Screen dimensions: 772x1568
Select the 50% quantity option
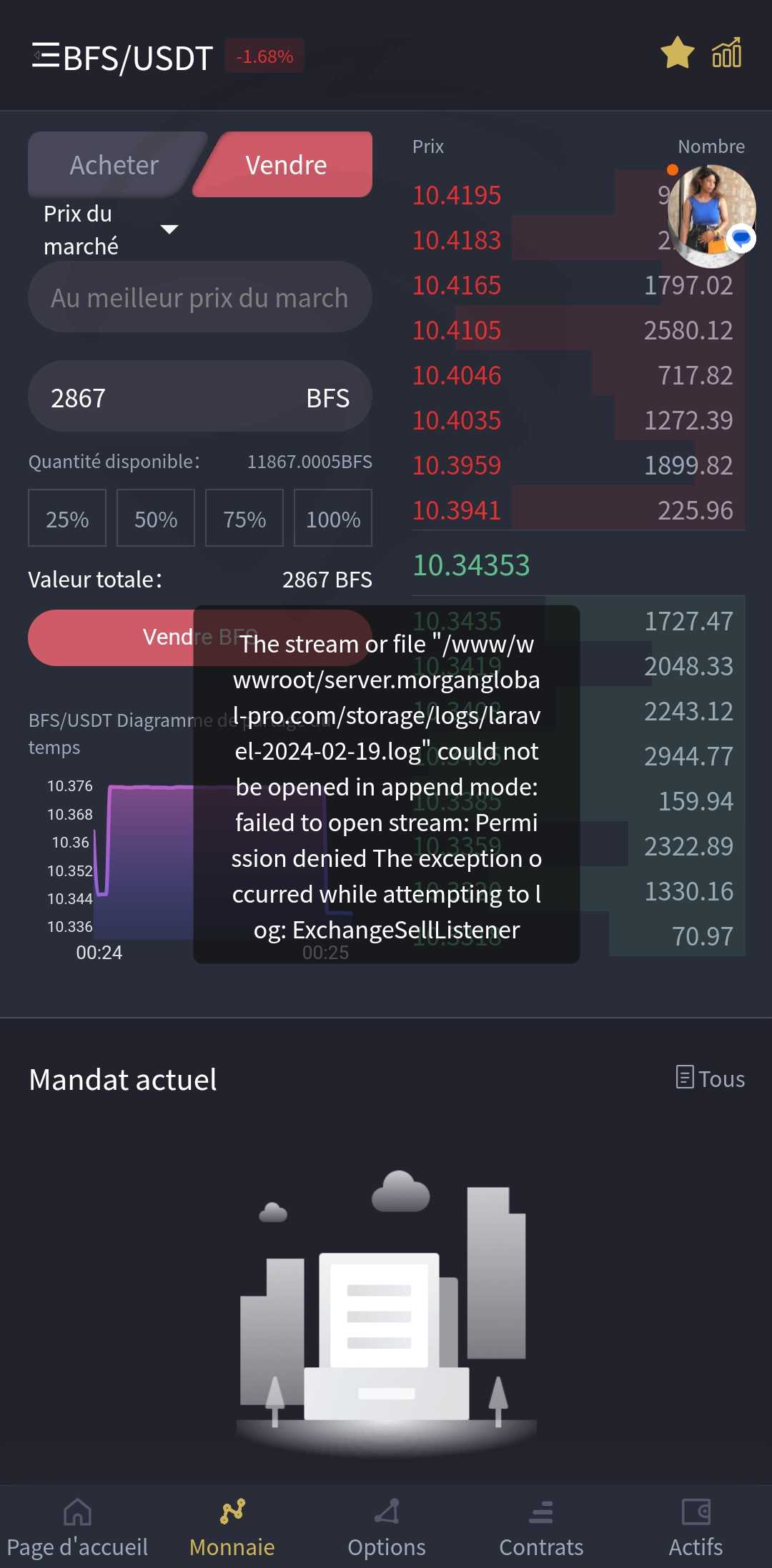[156, 518]
